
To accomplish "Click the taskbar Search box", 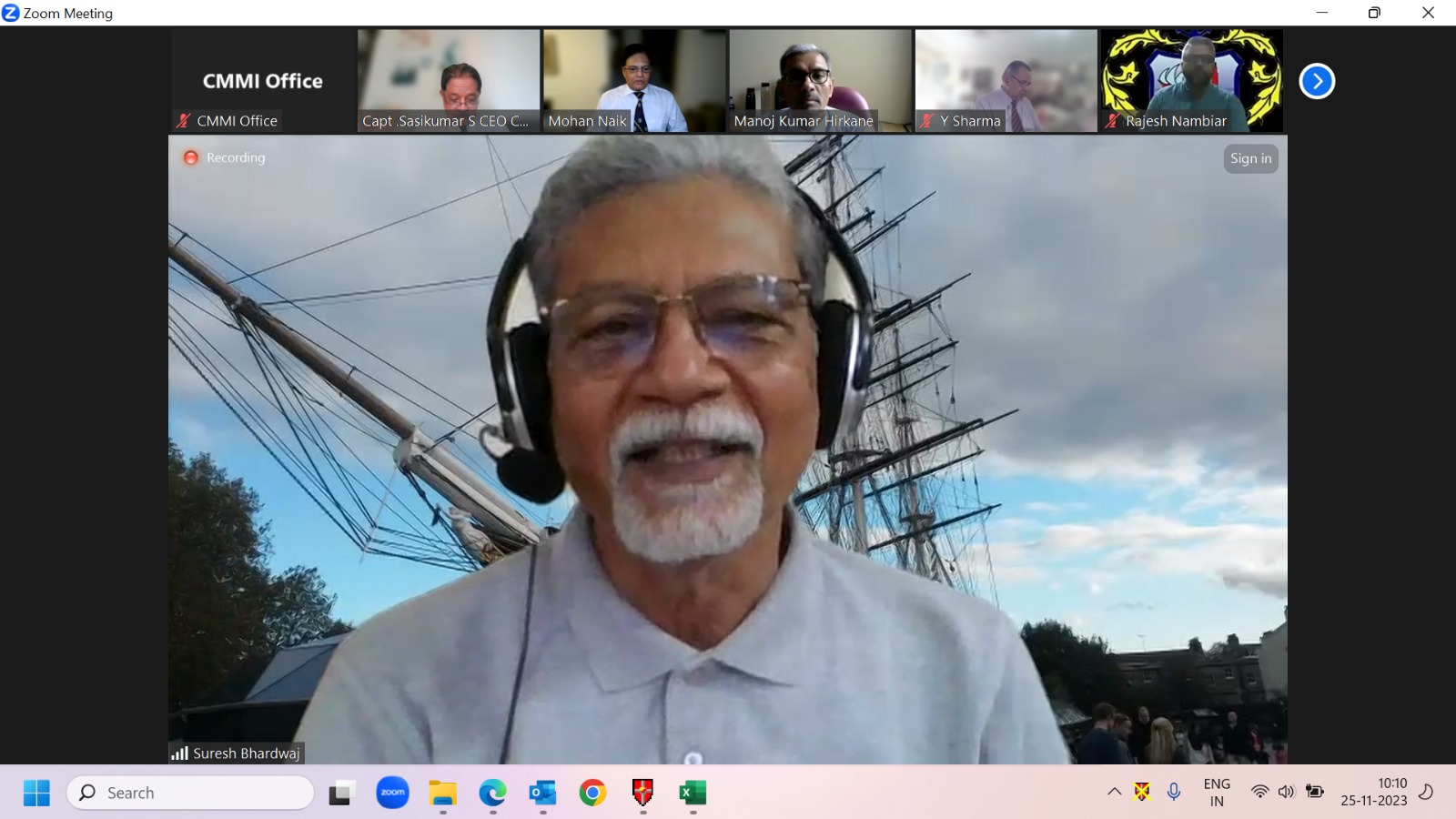I will 190,793.
